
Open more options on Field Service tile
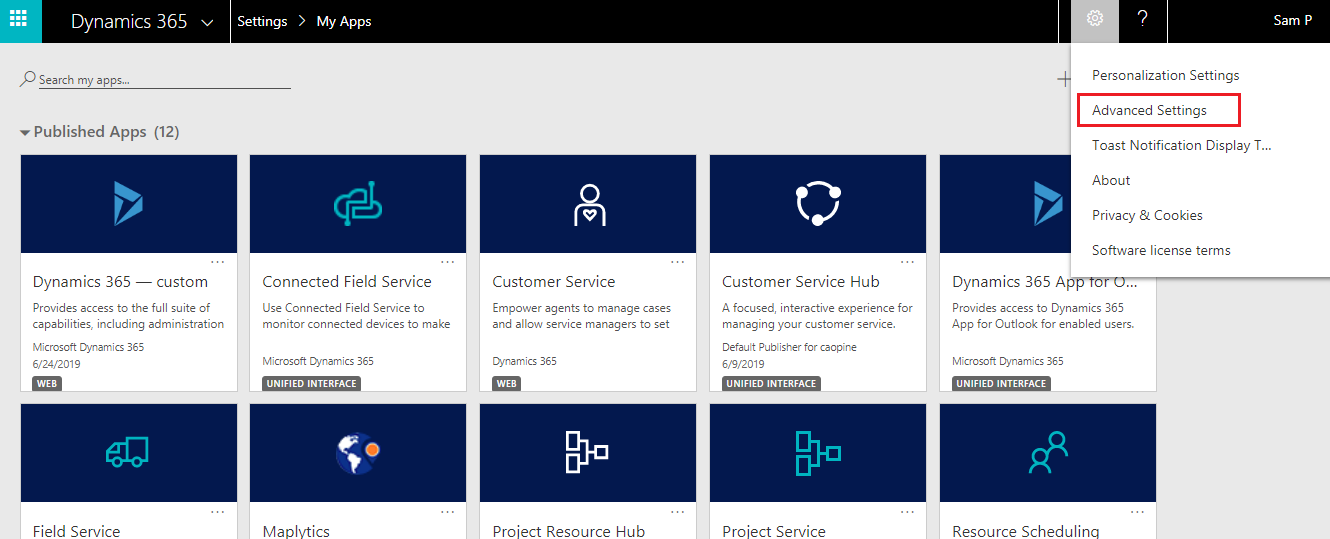(218, 512)
